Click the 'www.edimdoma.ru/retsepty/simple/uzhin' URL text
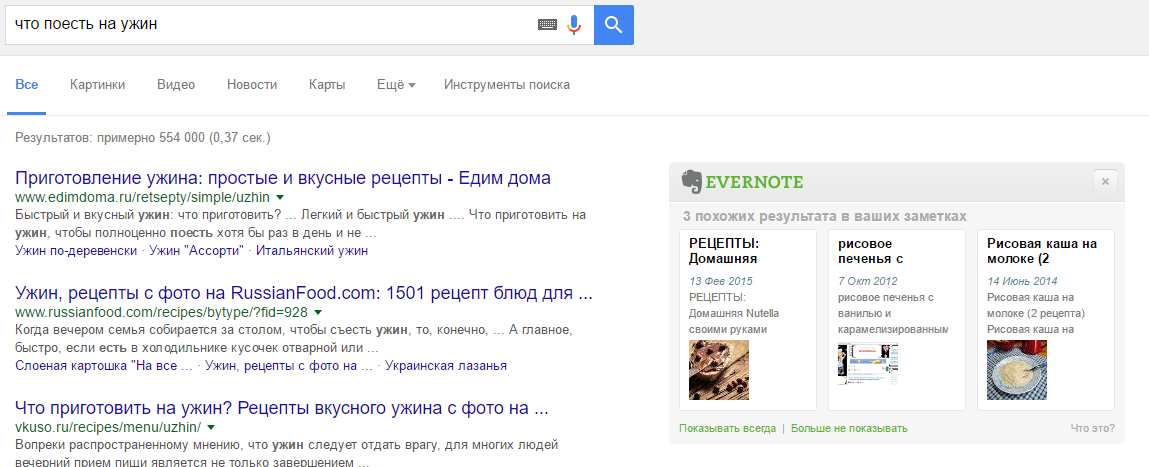This screenshot has height=467, width=1149. click(142, 198)
